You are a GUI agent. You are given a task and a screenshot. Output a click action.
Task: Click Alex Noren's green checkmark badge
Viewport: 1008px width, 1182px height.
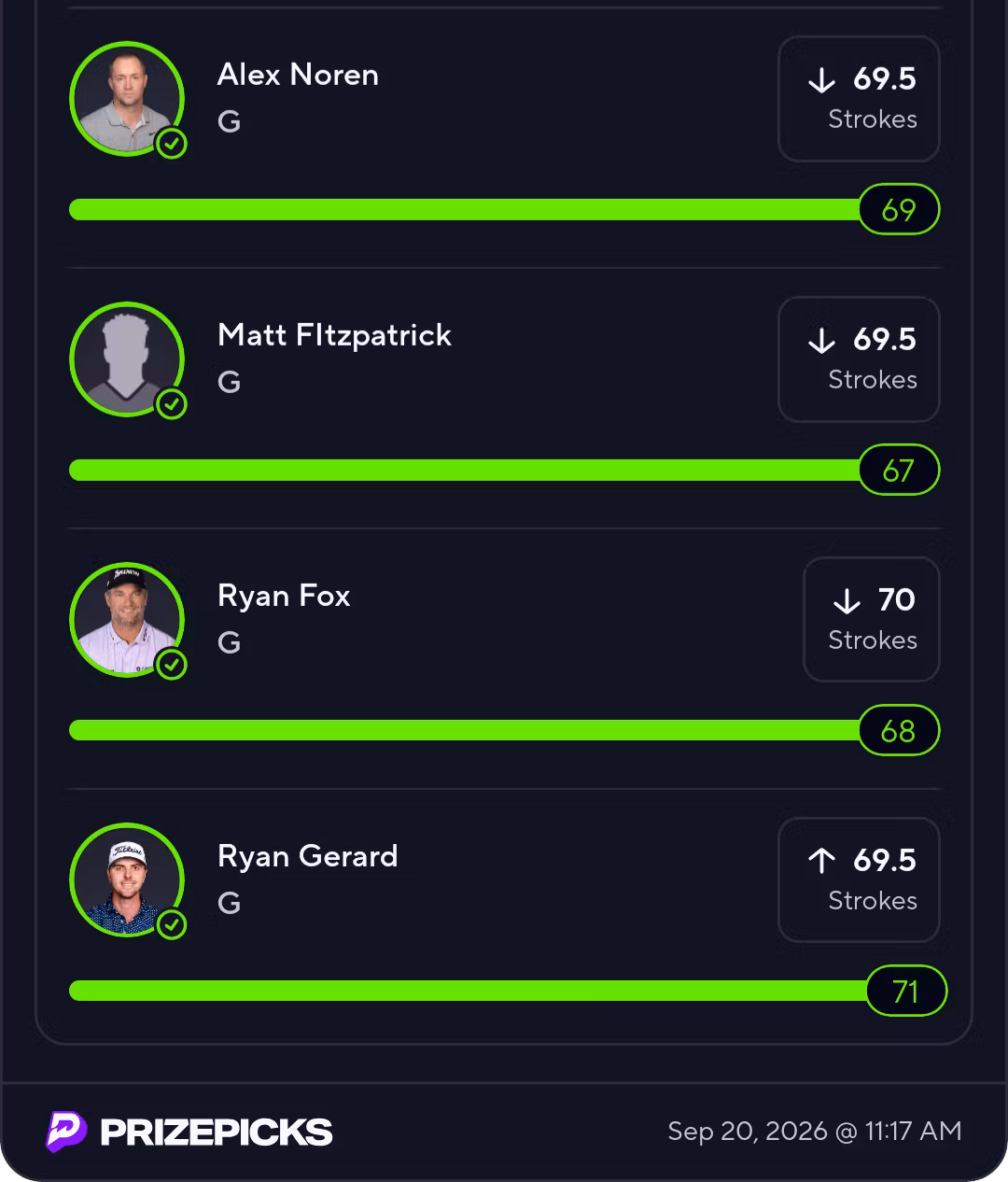pos(172,144)
